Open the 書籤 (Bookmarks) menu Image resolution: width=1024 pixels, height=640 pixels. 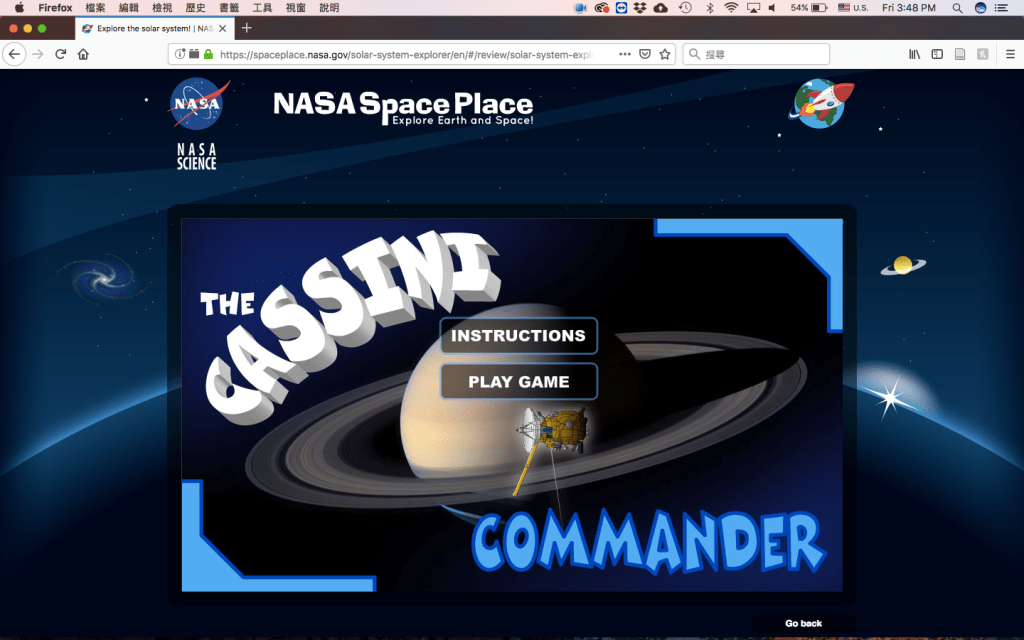[229, 8]
